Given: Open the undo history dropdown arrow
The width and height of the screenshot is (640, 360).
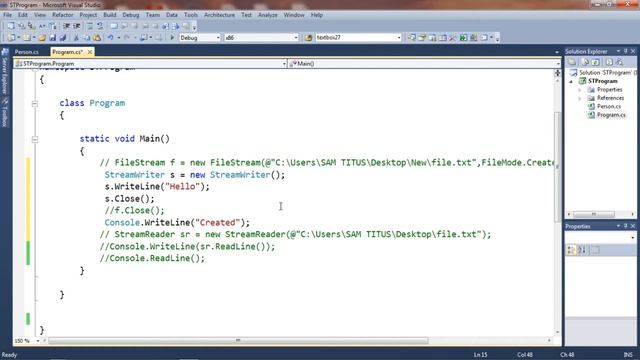Looking at the screenshot, I should (x=119, y=38).
